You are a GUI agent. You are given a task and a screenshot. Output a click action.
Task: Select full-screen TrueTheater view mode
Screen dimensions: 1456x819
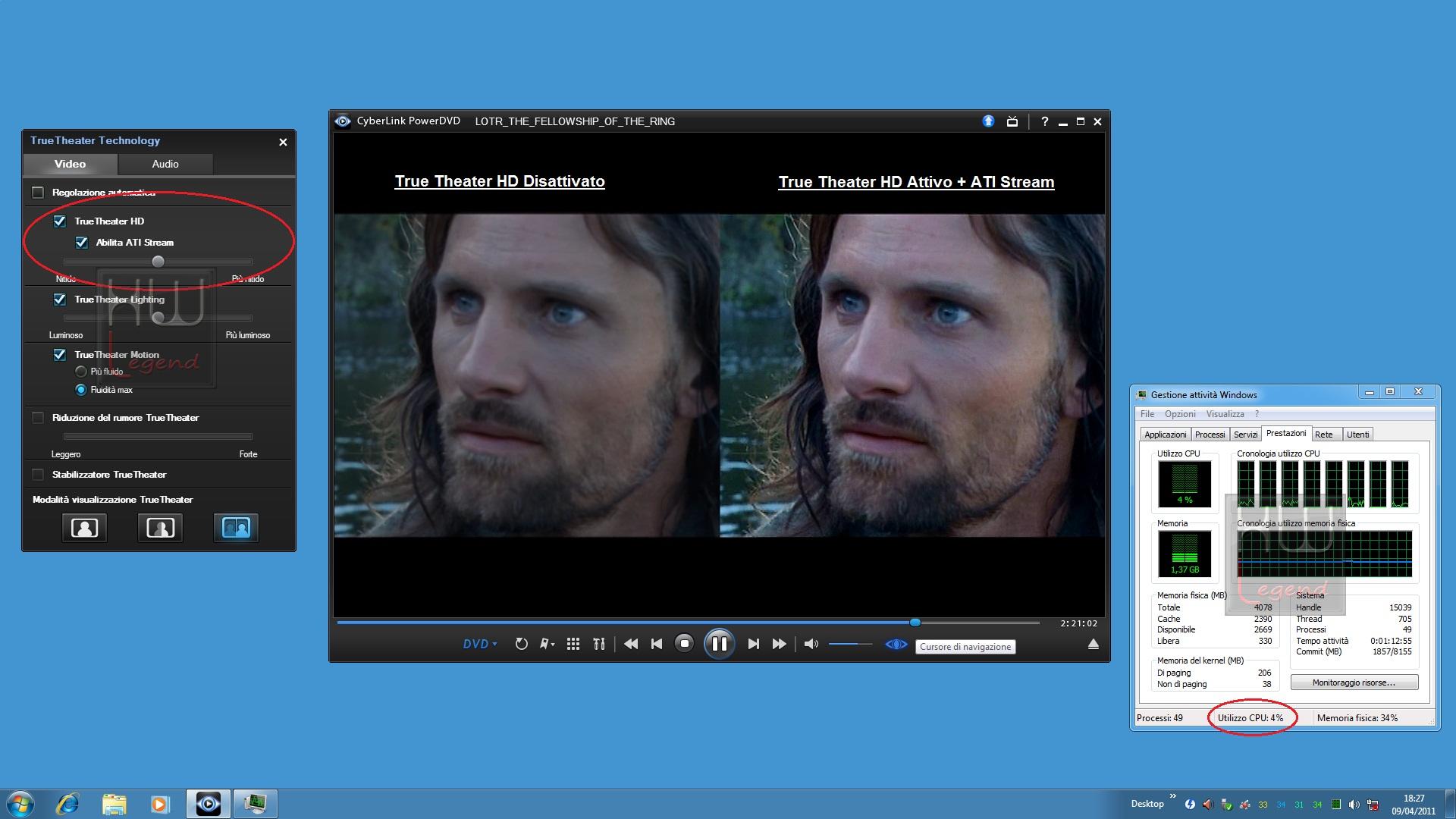click(84, 528)
